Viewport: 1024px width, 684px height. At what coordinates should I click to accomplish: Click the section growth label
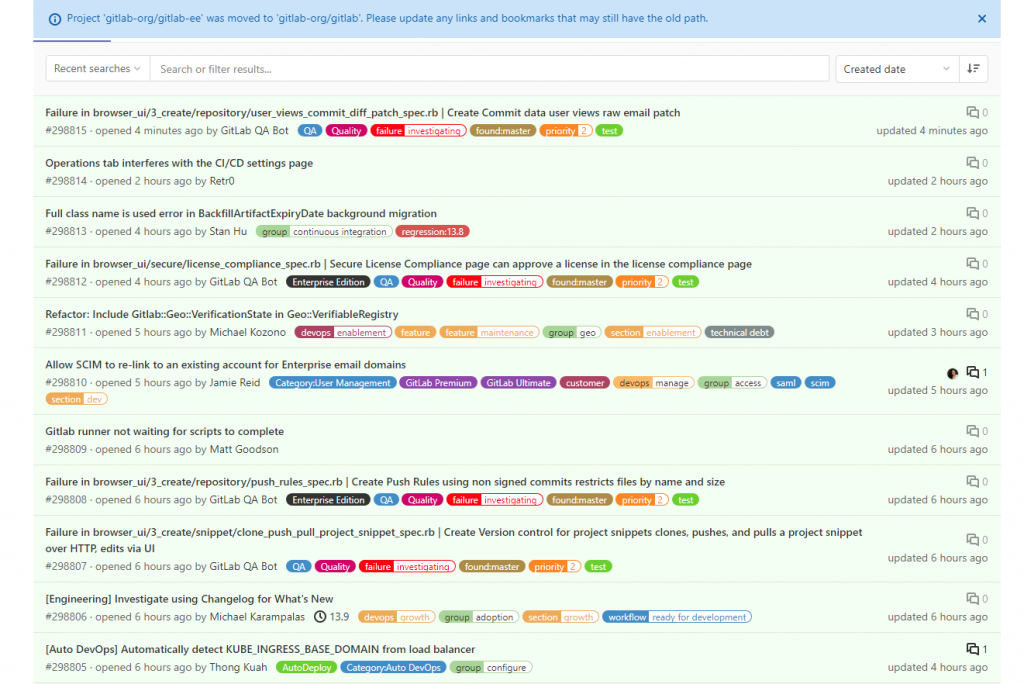click(560, 617)
